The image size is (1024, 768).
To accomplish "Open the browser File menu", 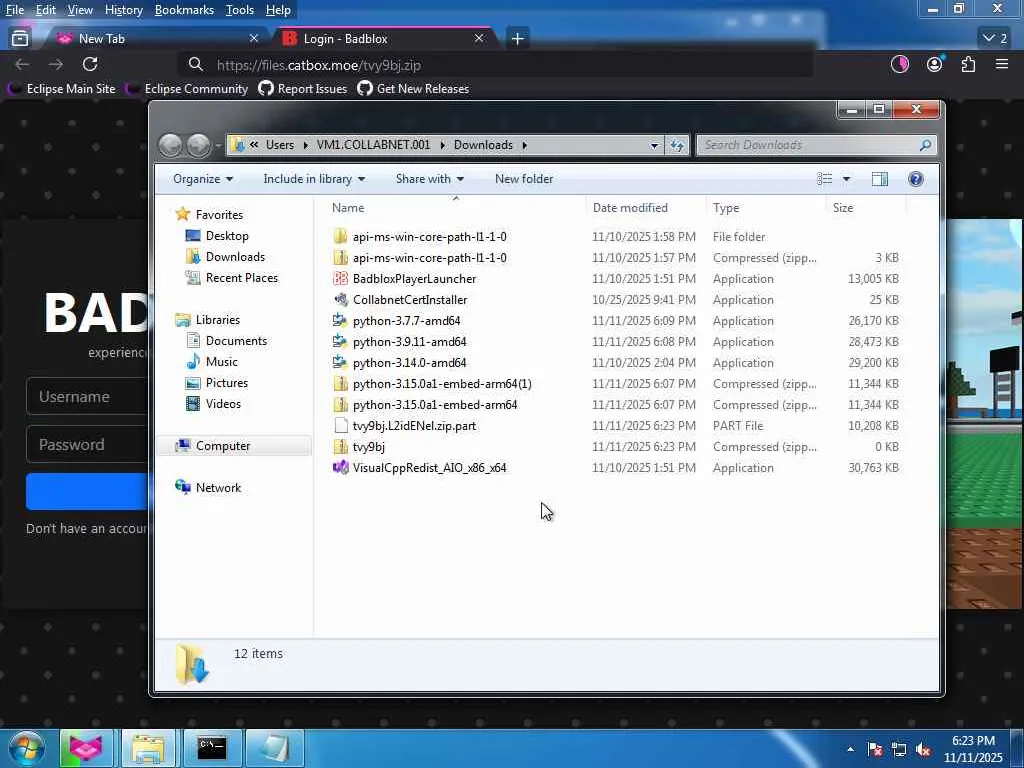I will [x=14, y=10].
